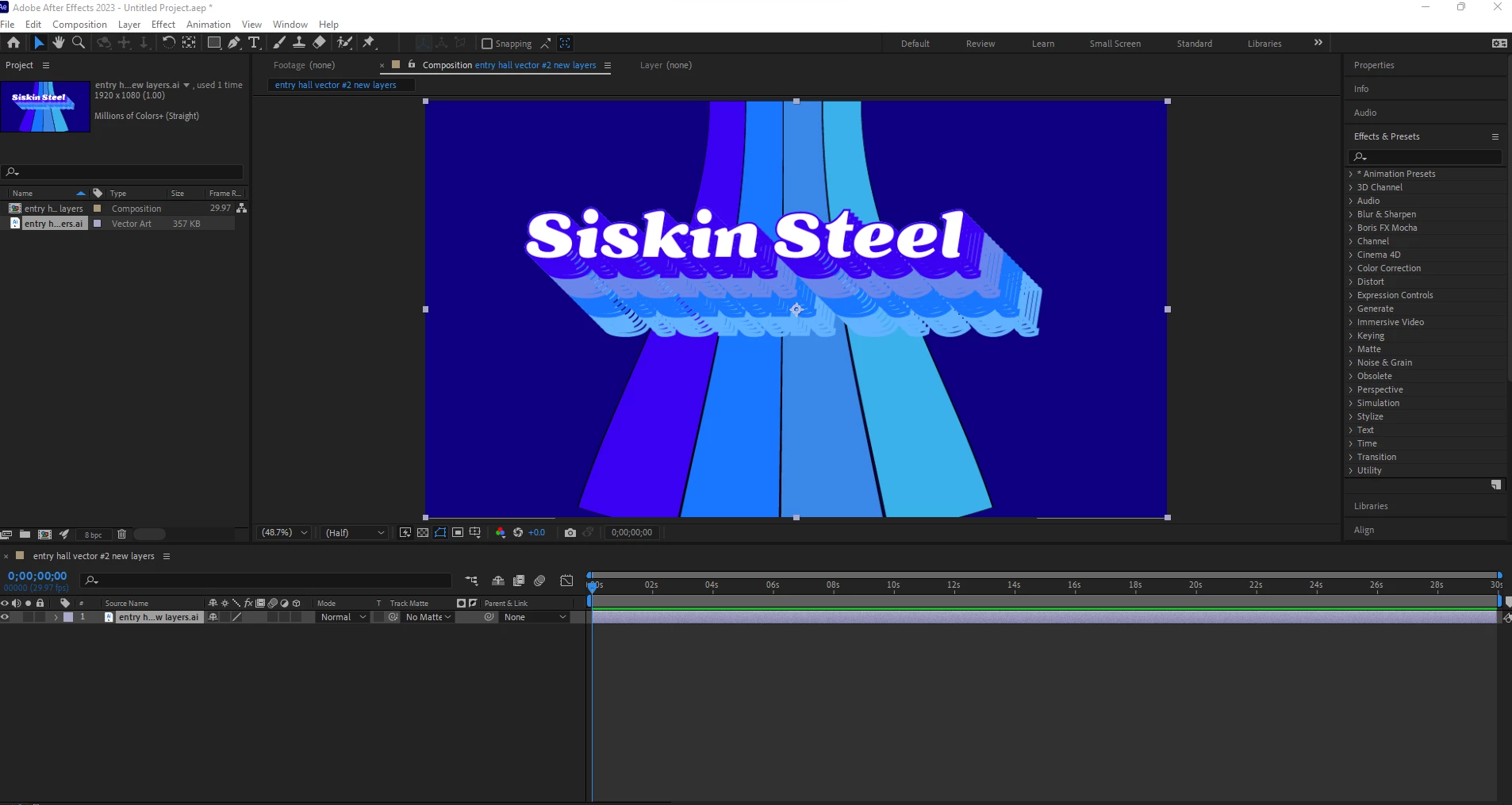Switch to the Review workspace
The height and width of the screenshot is (805, 1512).
[x=980, y=44]
